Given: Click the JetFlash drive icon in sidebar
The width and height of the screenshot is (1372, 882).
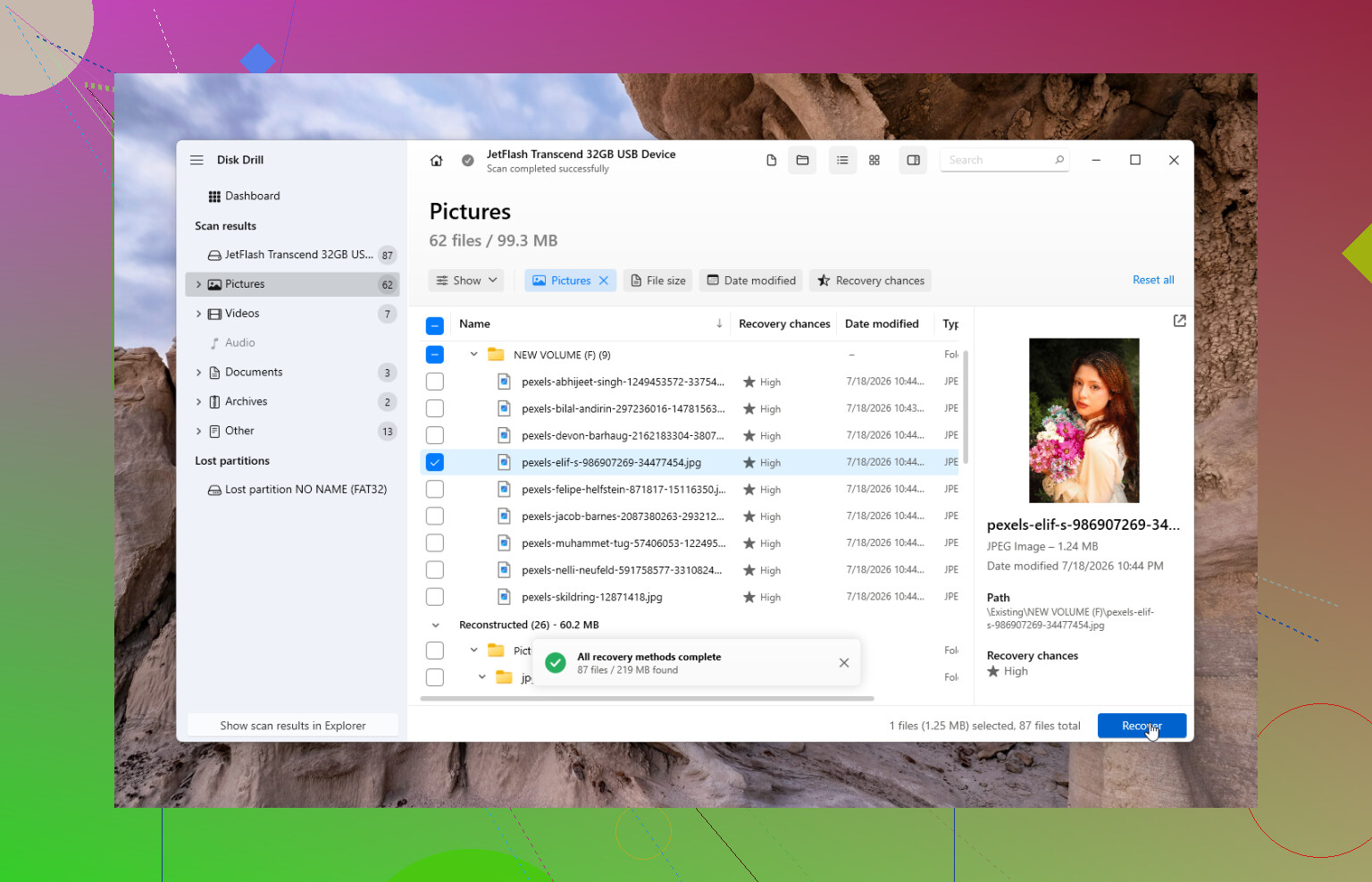Looking at the screenshot, I should 214,256.
